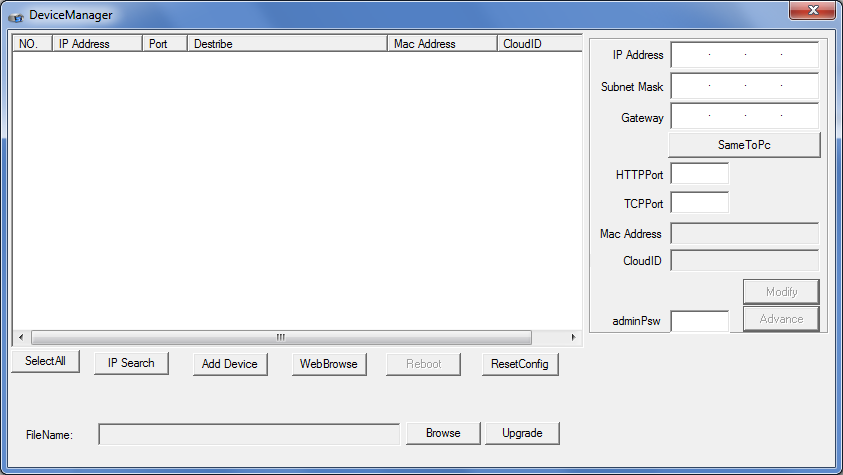Click into the IP Address input field

pyautogui.click(x=745, y=55)
